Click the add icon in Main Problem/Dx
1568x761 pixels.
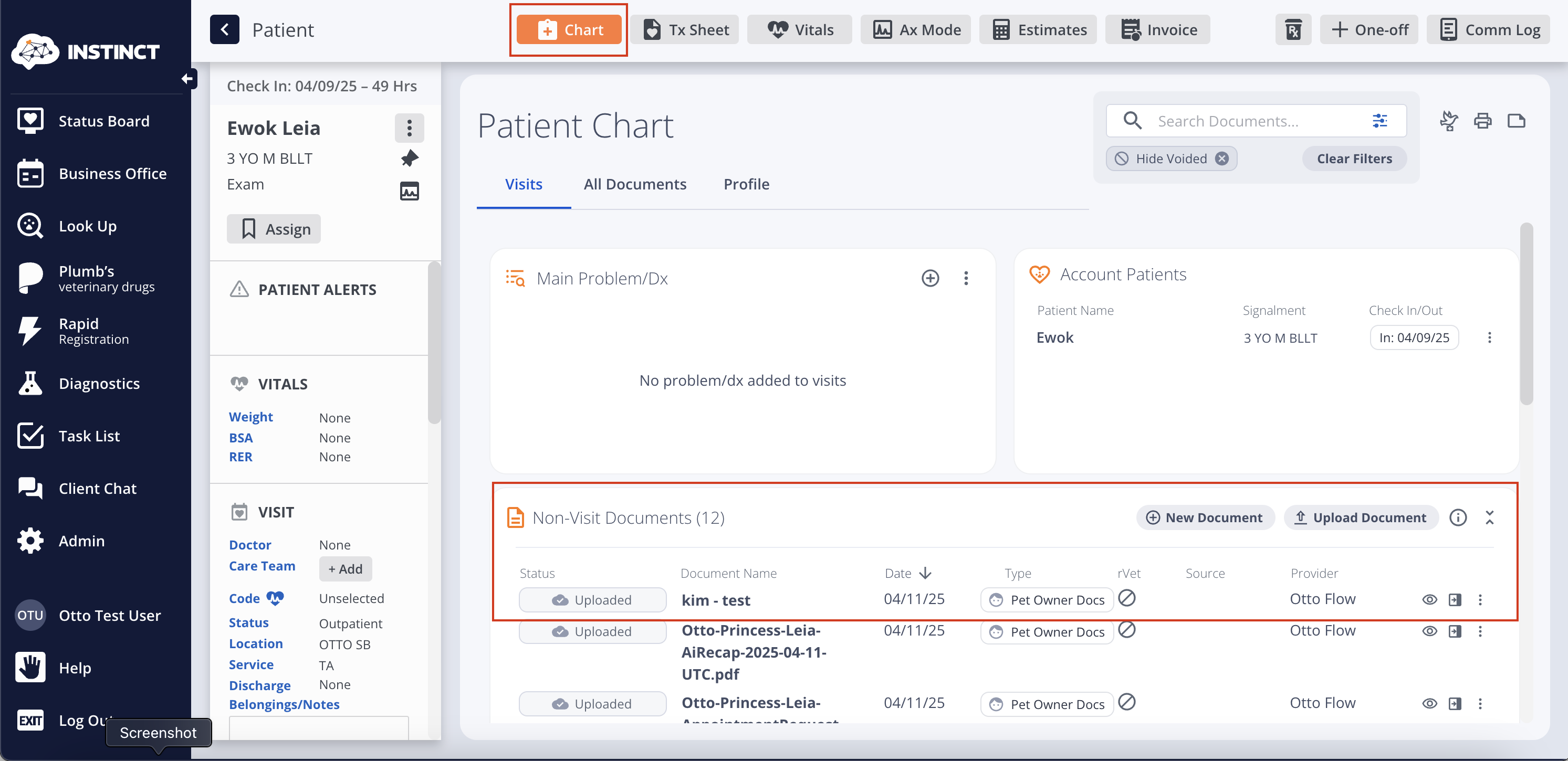tap(929, 279)
